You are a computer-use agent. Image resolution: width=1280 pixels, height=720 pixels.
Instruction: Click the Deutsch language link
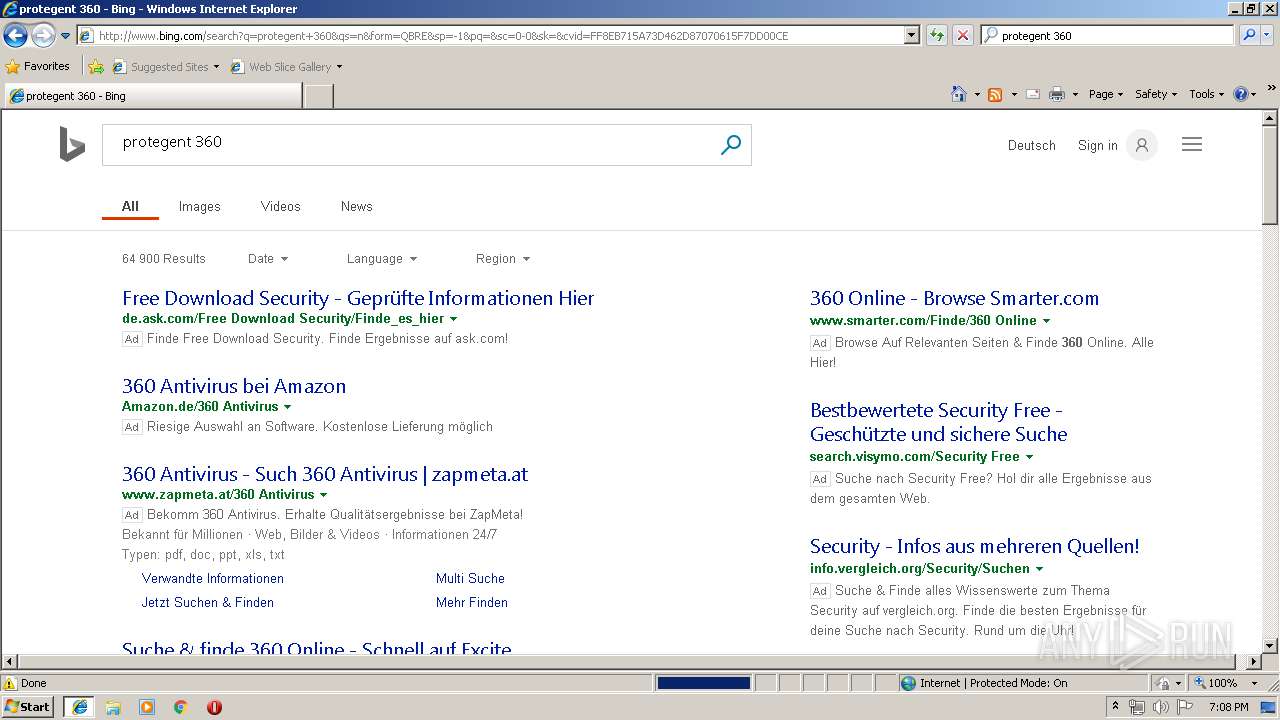1032,146
